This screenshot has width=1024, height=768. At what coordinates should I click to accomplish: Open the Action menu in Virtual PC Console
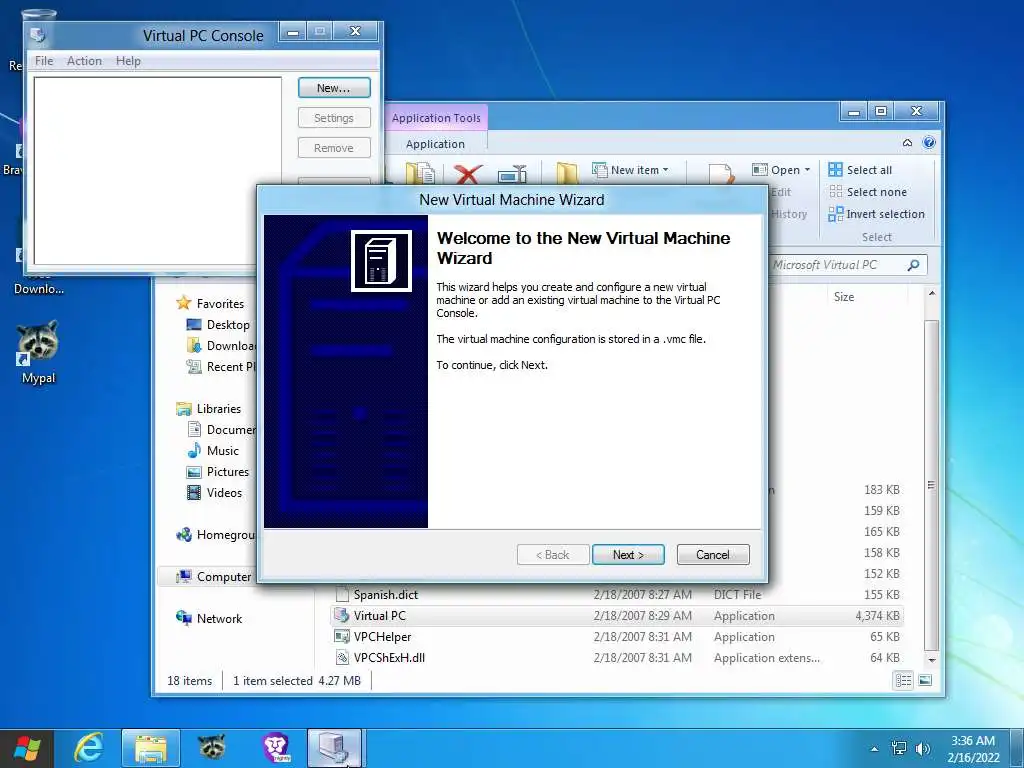coord(84,61)
